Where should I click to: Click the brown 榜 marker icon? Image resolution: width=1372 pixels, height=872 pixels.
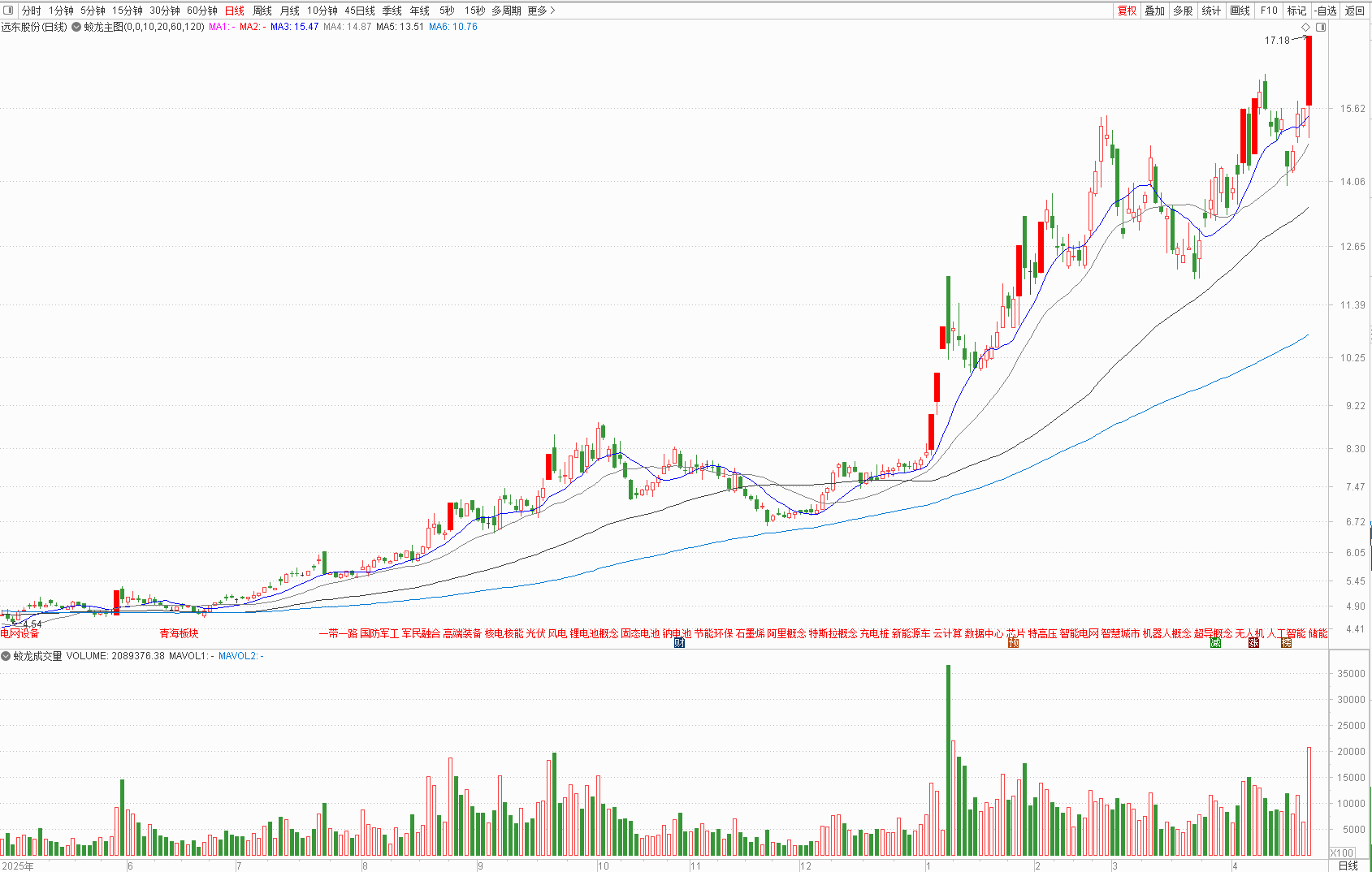1286,643
